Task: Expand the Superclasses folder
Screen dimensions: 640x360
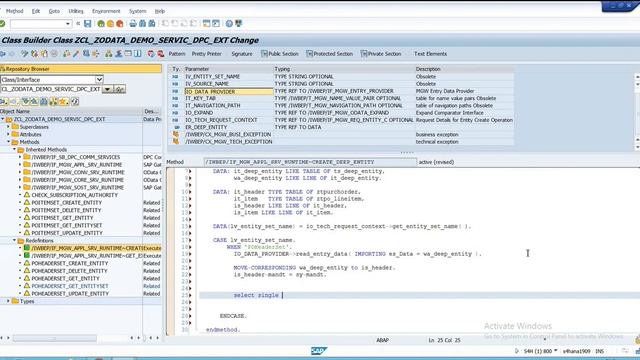Action: click(x=9, y=127)
